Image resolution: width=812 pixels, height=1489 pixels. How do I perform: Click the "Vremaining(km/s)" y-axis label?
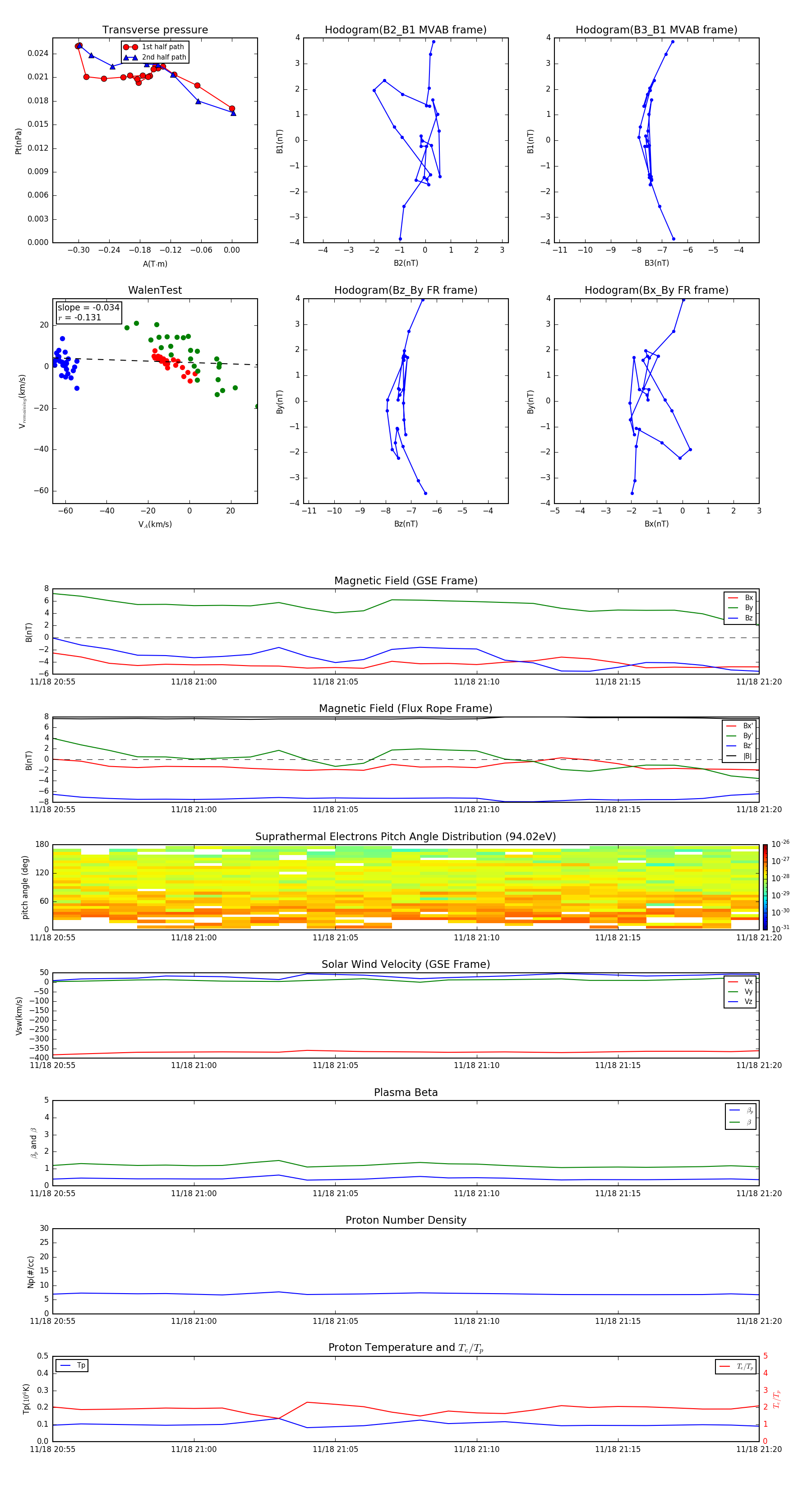(22, 401)
